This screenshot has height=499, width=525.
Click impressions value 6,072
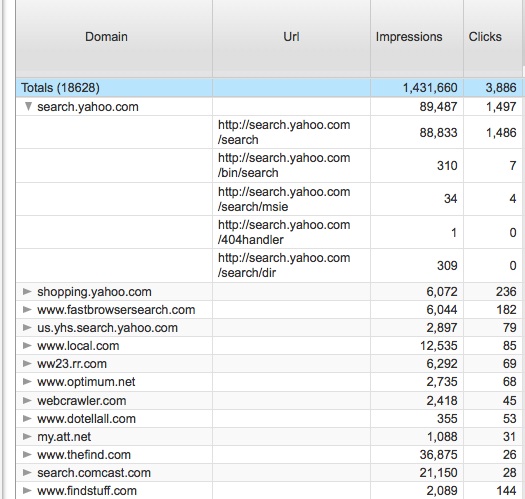coord(442,292)
